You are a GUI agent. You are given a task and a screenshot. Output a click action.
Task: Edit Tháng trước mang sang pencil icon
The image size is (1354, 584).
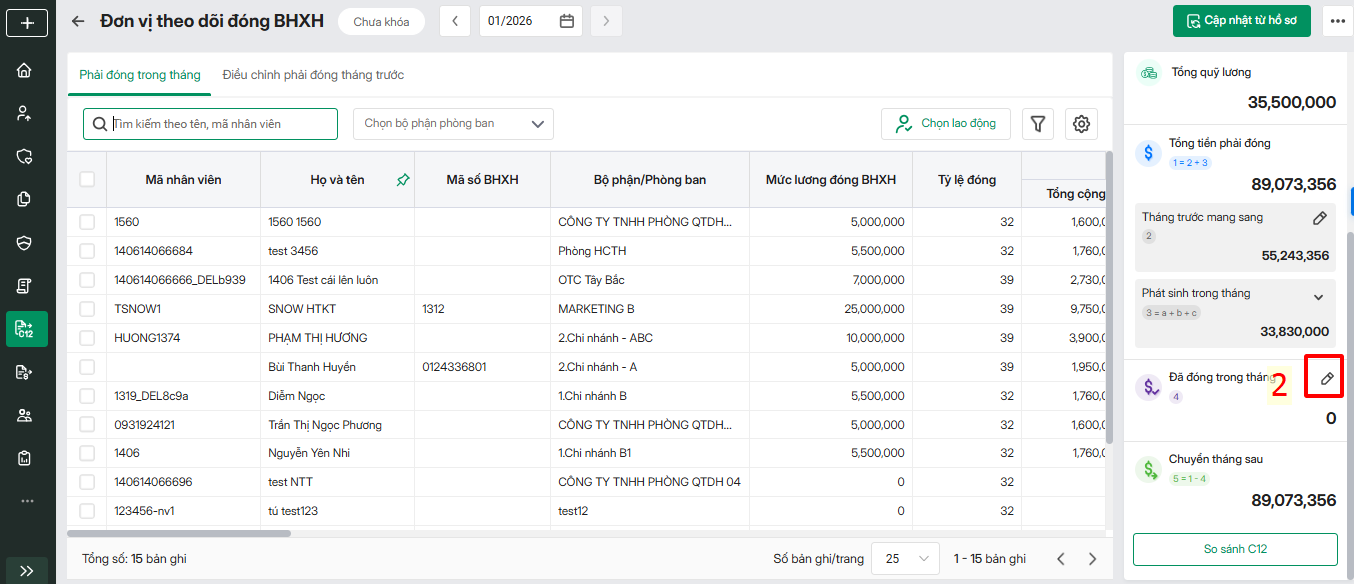(1319, 218)
